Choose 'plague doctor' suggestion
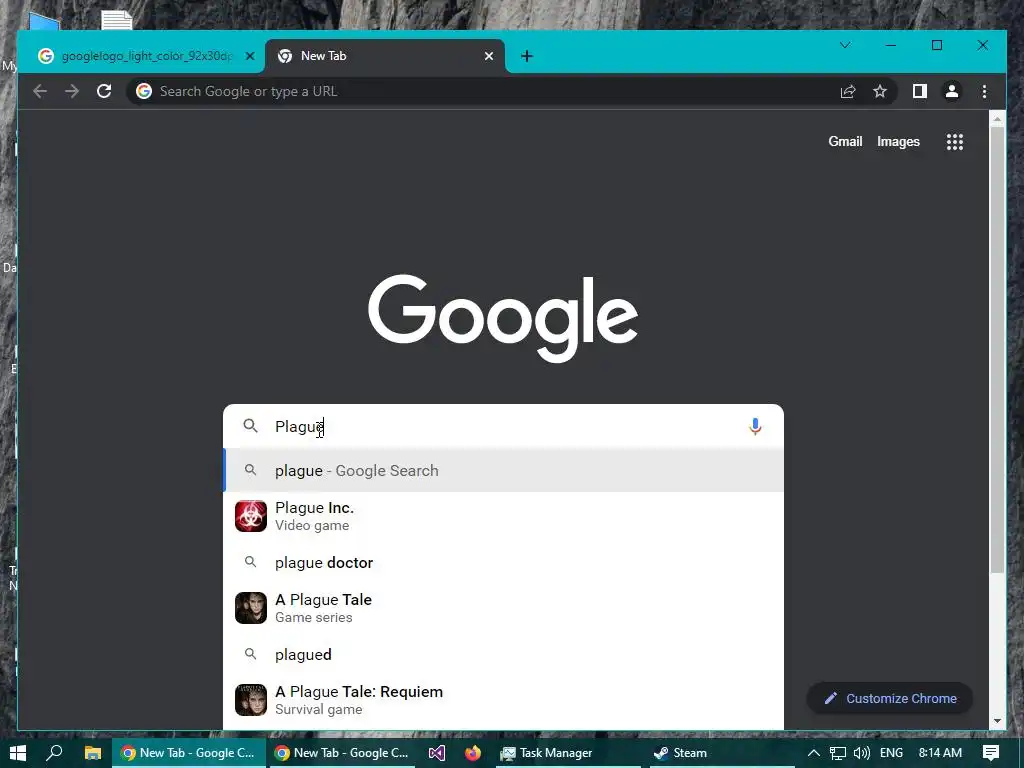 tap(504, 562)
